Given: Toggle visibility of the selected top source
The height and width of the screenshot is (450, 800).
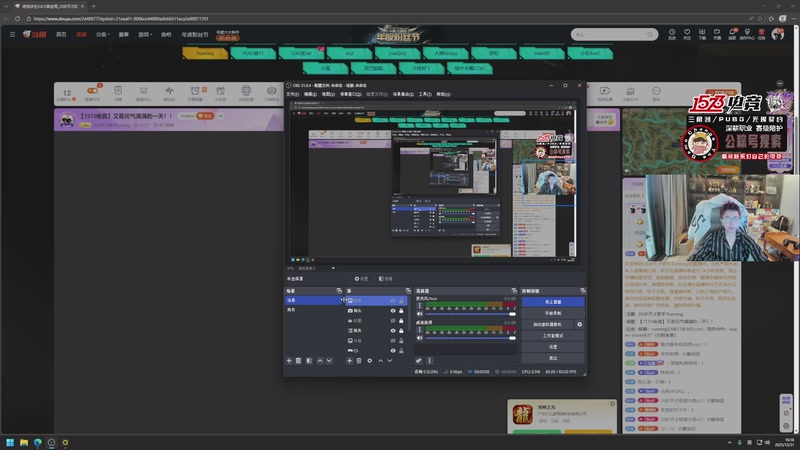Looking at the screenshot, I should (393, 301).
